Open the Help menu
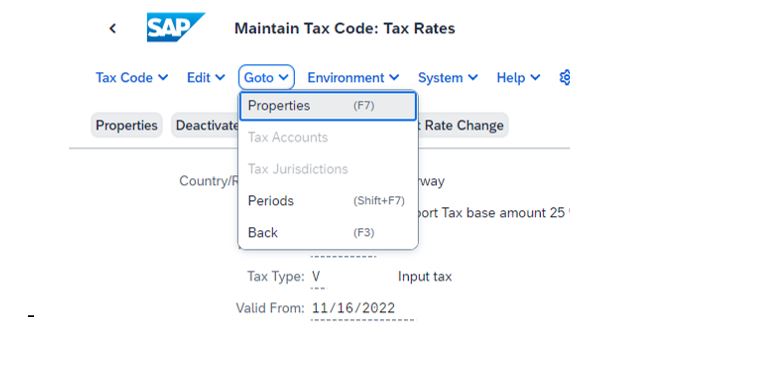Viewport: 777px width, 384px height. click(x=518, y=78)
